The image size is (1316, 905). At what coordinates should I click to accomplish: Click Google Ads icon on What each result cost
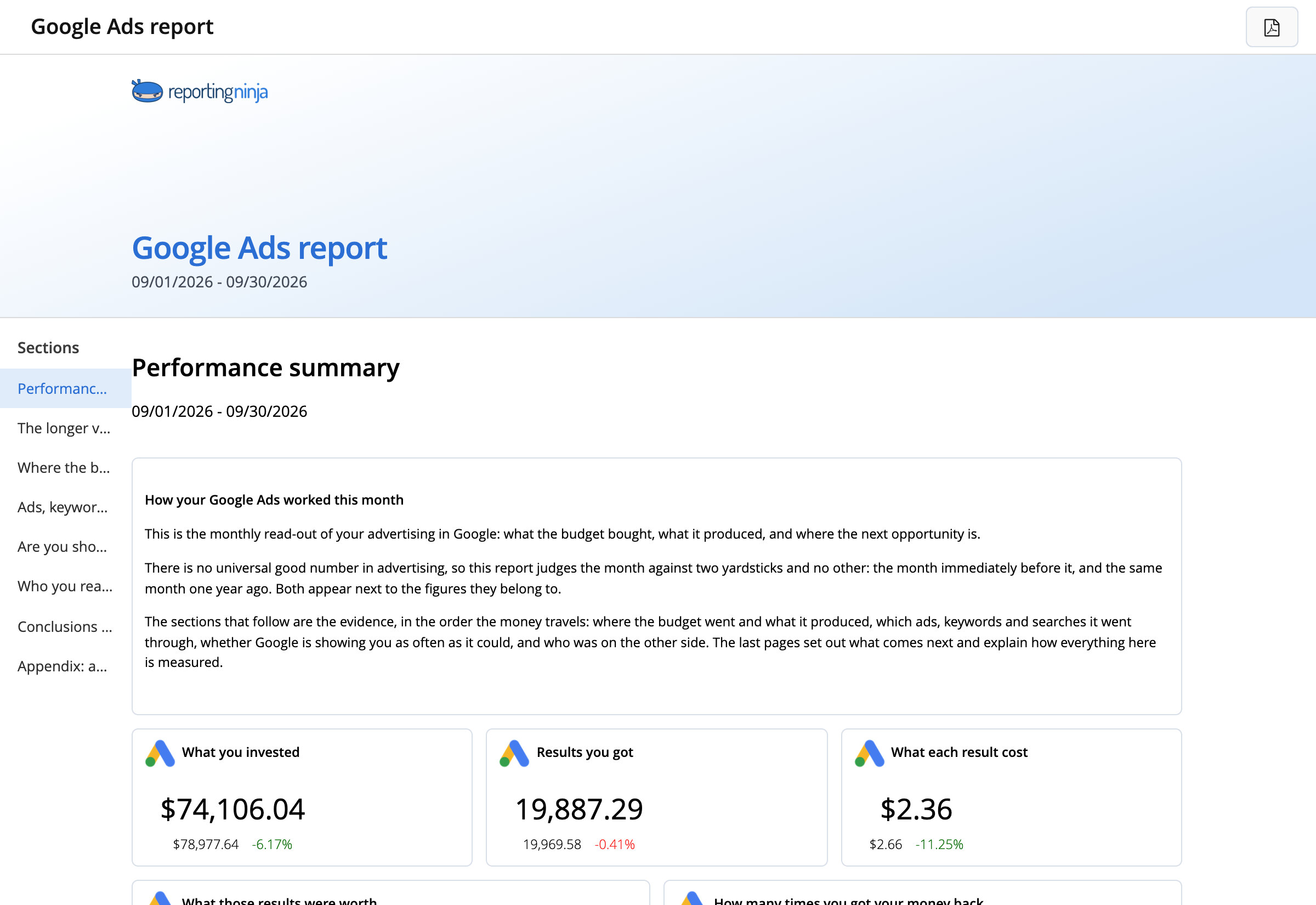tap(870, 753)
